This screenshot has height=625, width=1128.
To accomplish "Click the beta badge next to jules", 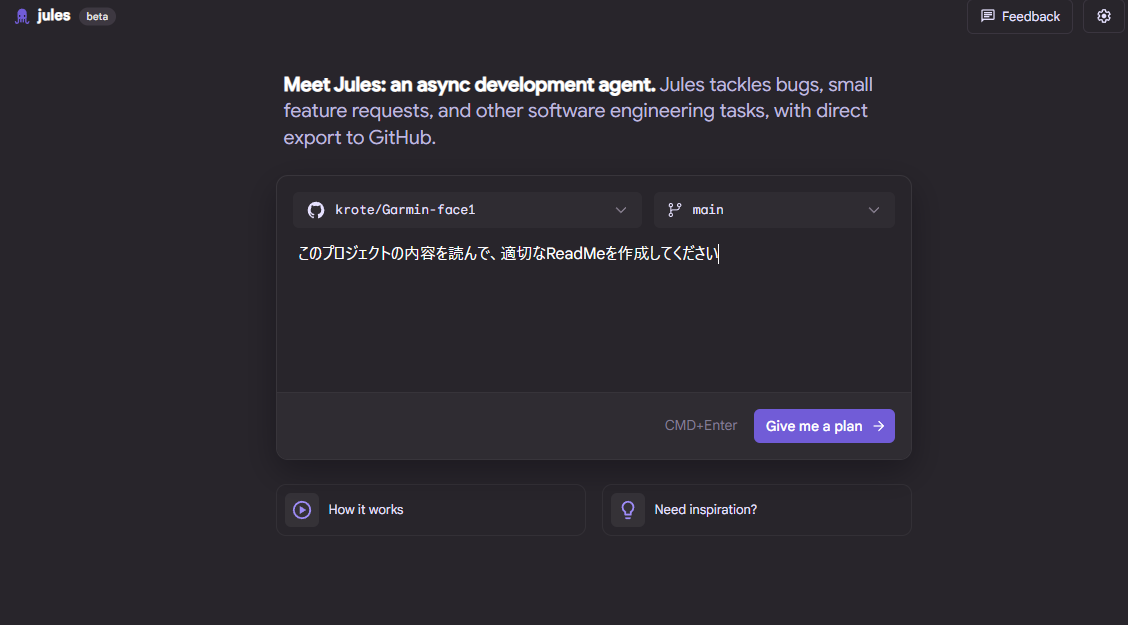I will (x=97, y=17).
